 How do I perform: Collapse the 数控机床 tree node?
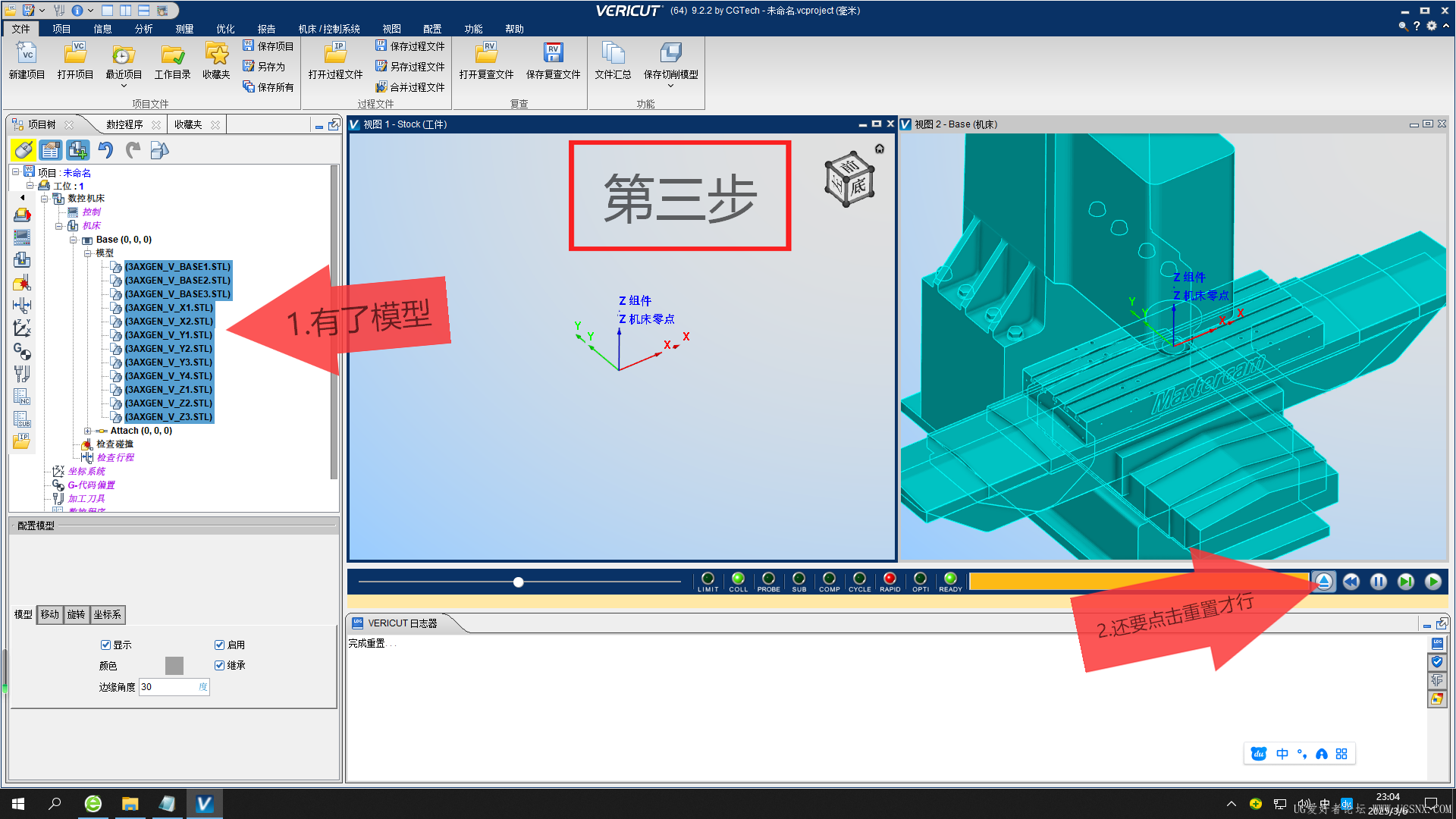point(44,199)
